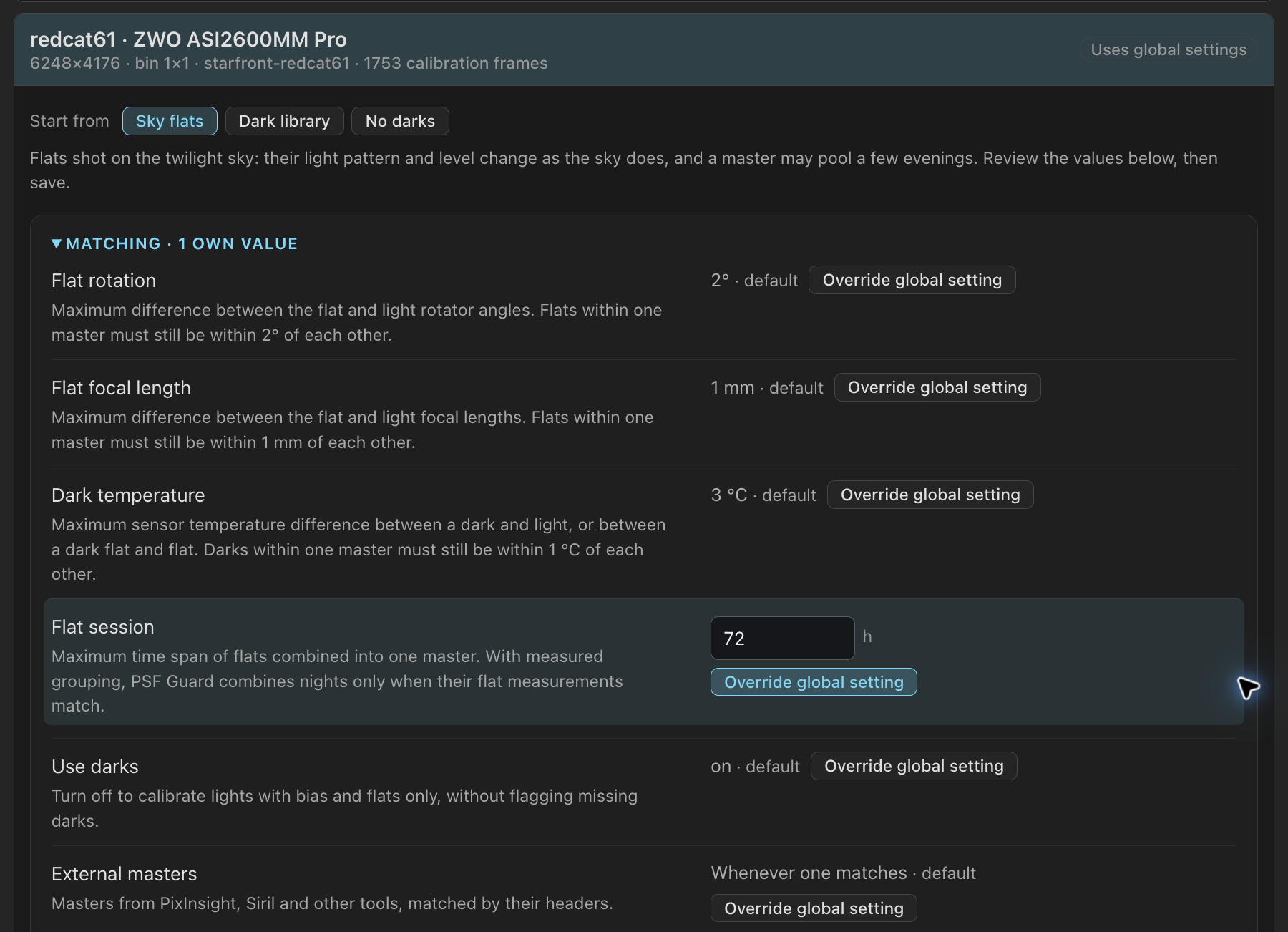Select the Sky flats preset
Image resolution: width=1288 pixels, height=932 pixels.
pos(170,121)
